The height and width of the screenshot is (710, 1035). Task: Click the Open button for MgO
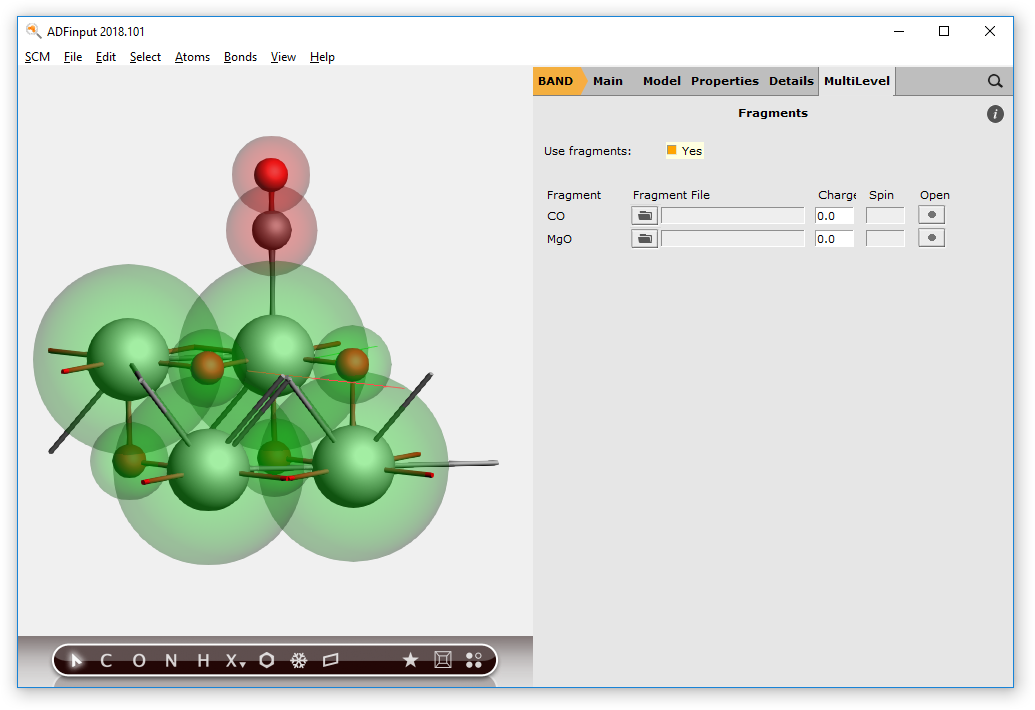coord(931,238)
